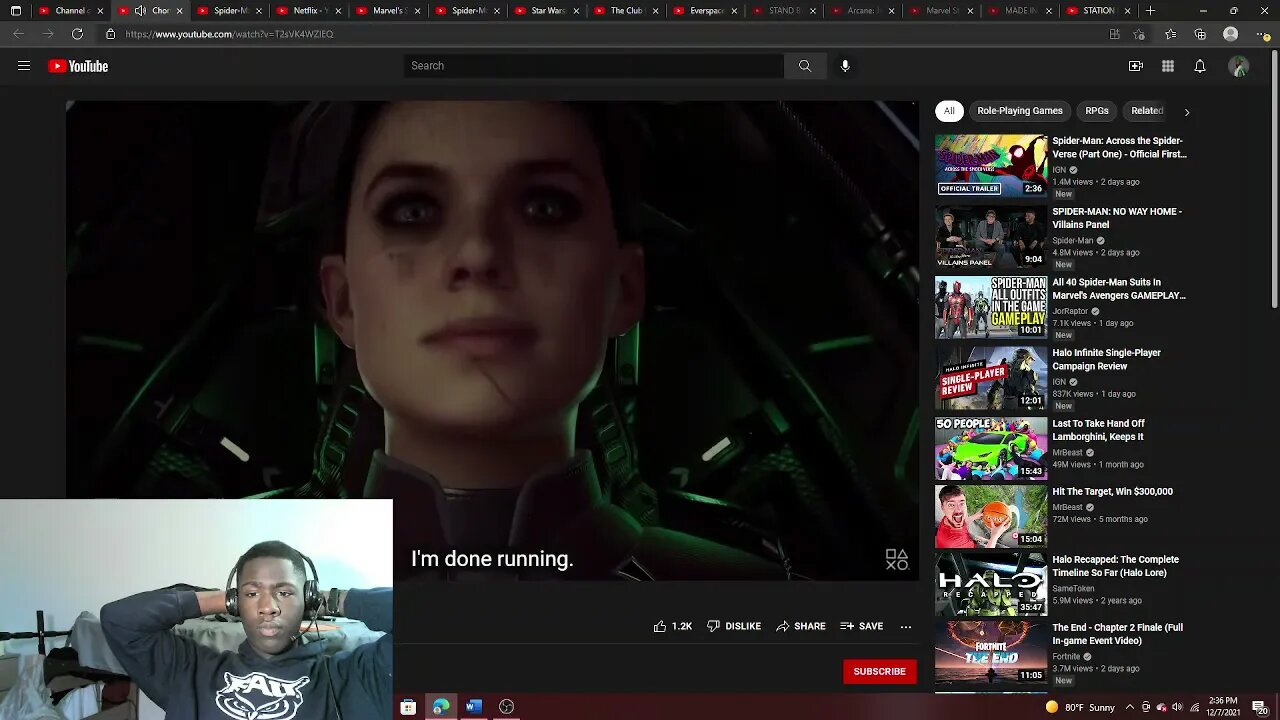Go back with the browser back arrow
This screenshot has width=1280, height=720.
(19, 34)
